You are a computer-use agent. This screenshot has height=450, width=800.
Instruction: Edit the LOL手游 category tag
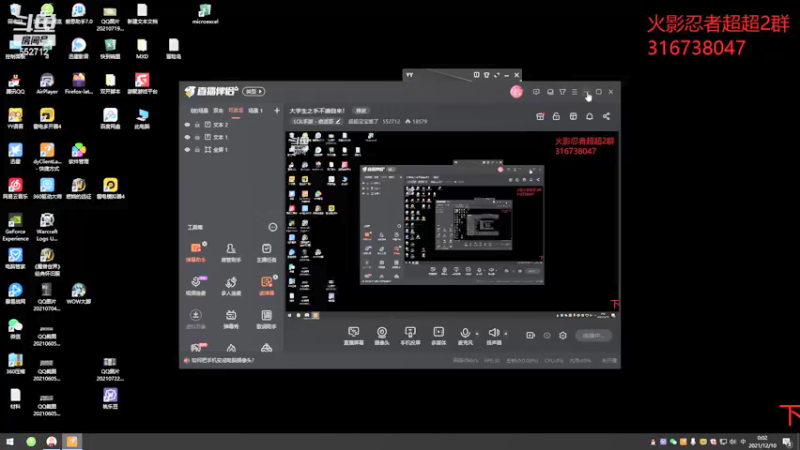pos(316,121)
